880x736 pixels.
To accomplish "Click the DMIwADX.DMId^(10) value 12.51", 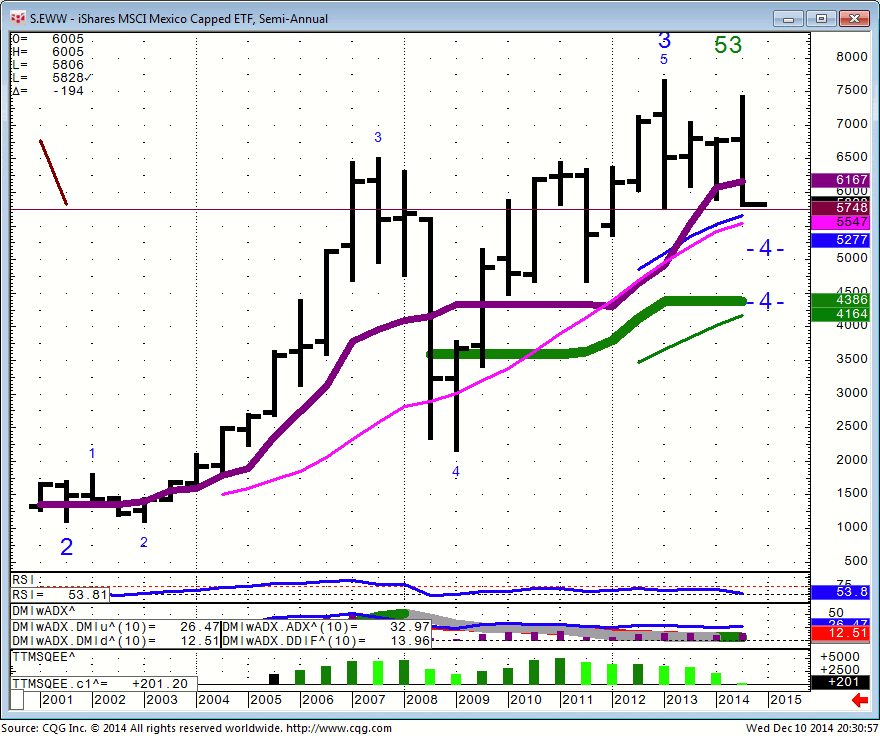I will pyautogui.click(x=200, y=641).
